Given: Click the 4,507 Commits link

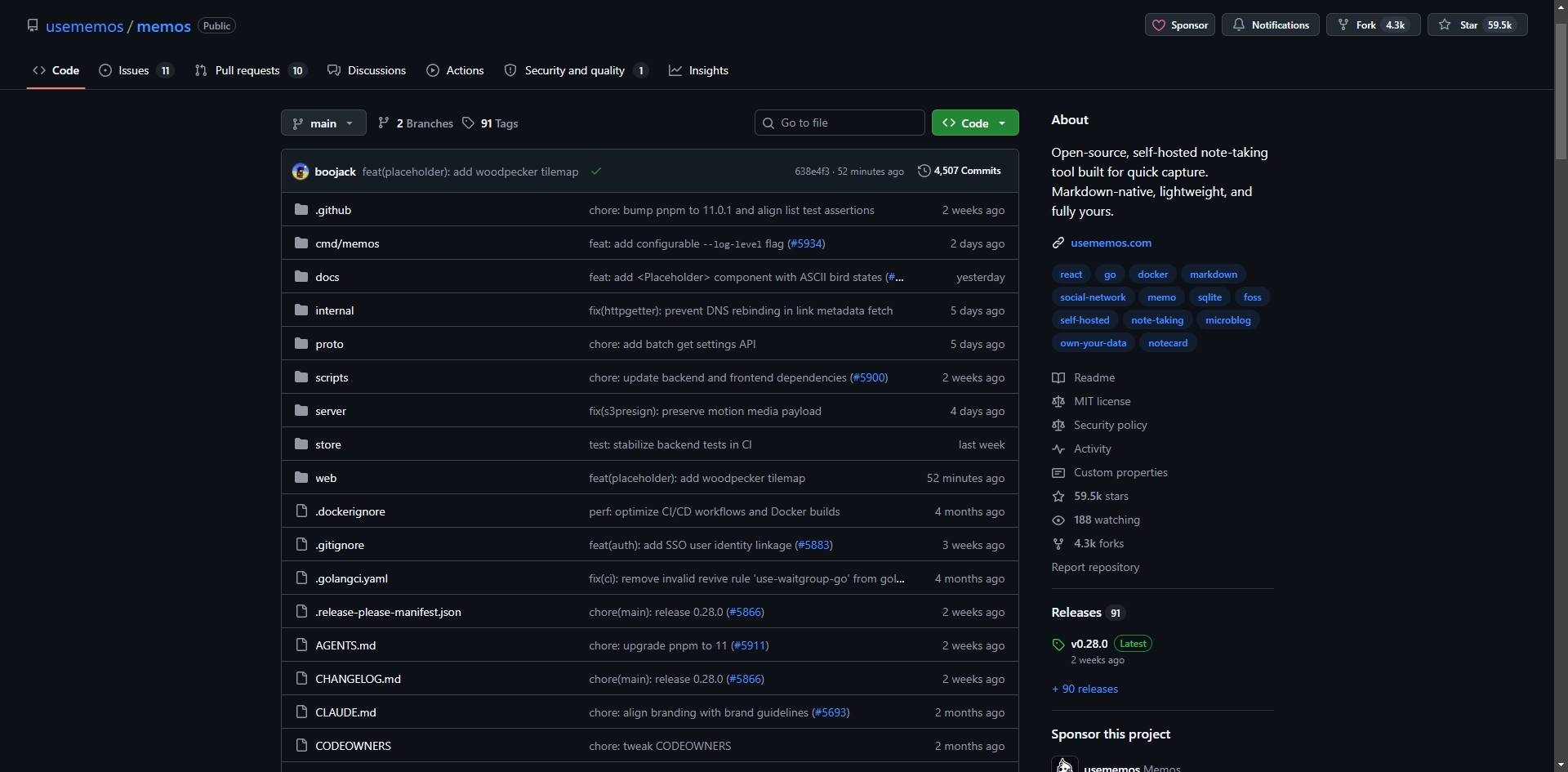Looking at the screenshot, I should pos(960,171).
